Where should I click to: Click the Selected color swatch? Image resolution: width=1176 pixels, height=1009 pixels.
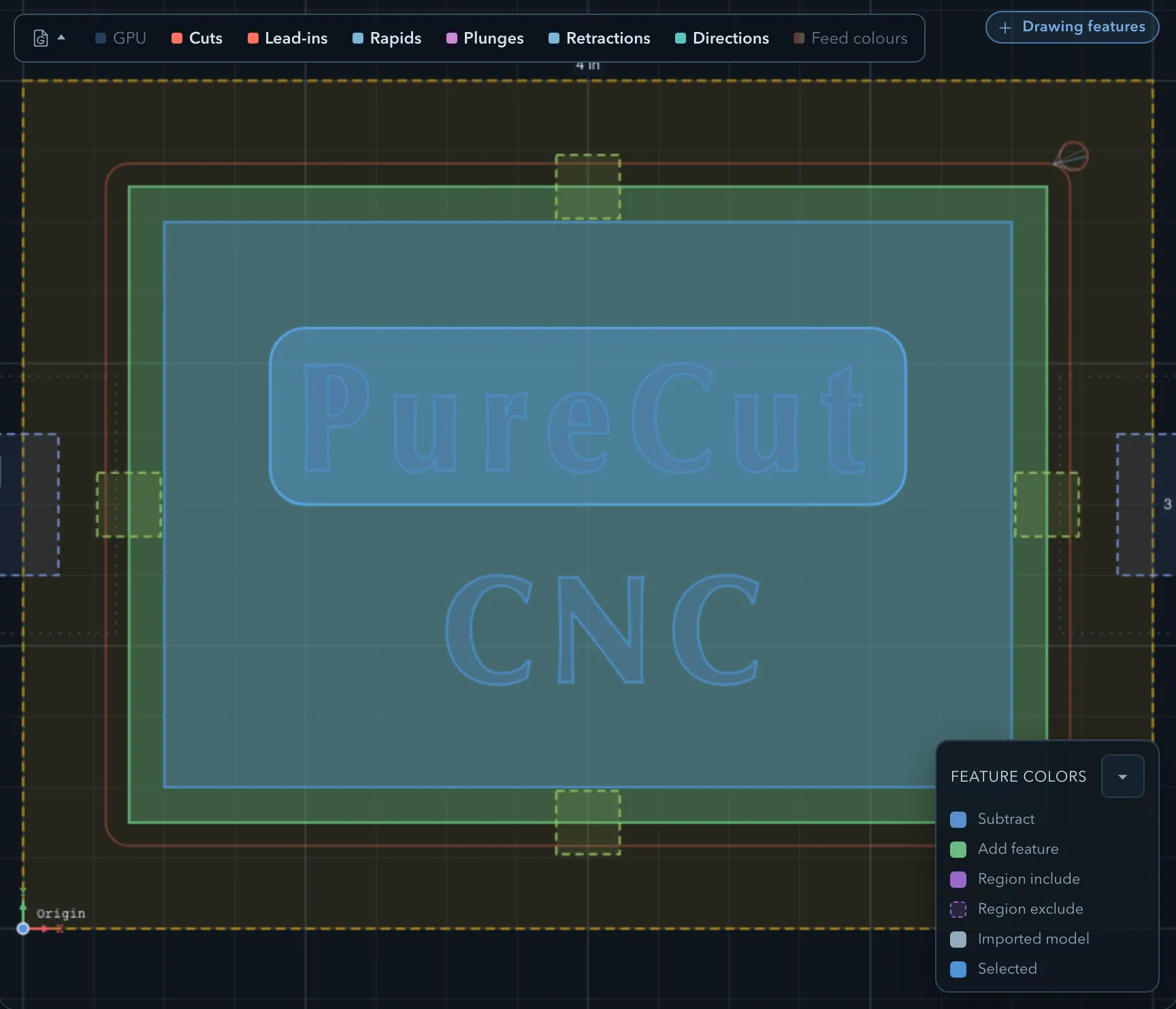click(958, 969)
